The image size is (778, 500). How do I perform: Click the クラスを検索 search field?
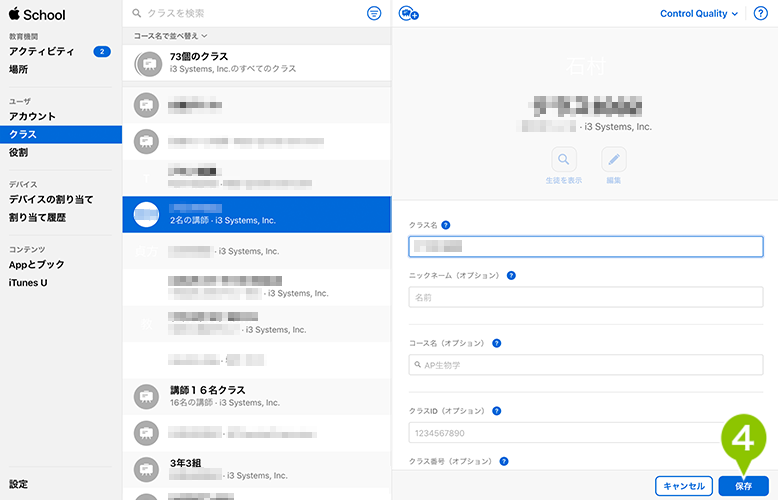point(248,13)
